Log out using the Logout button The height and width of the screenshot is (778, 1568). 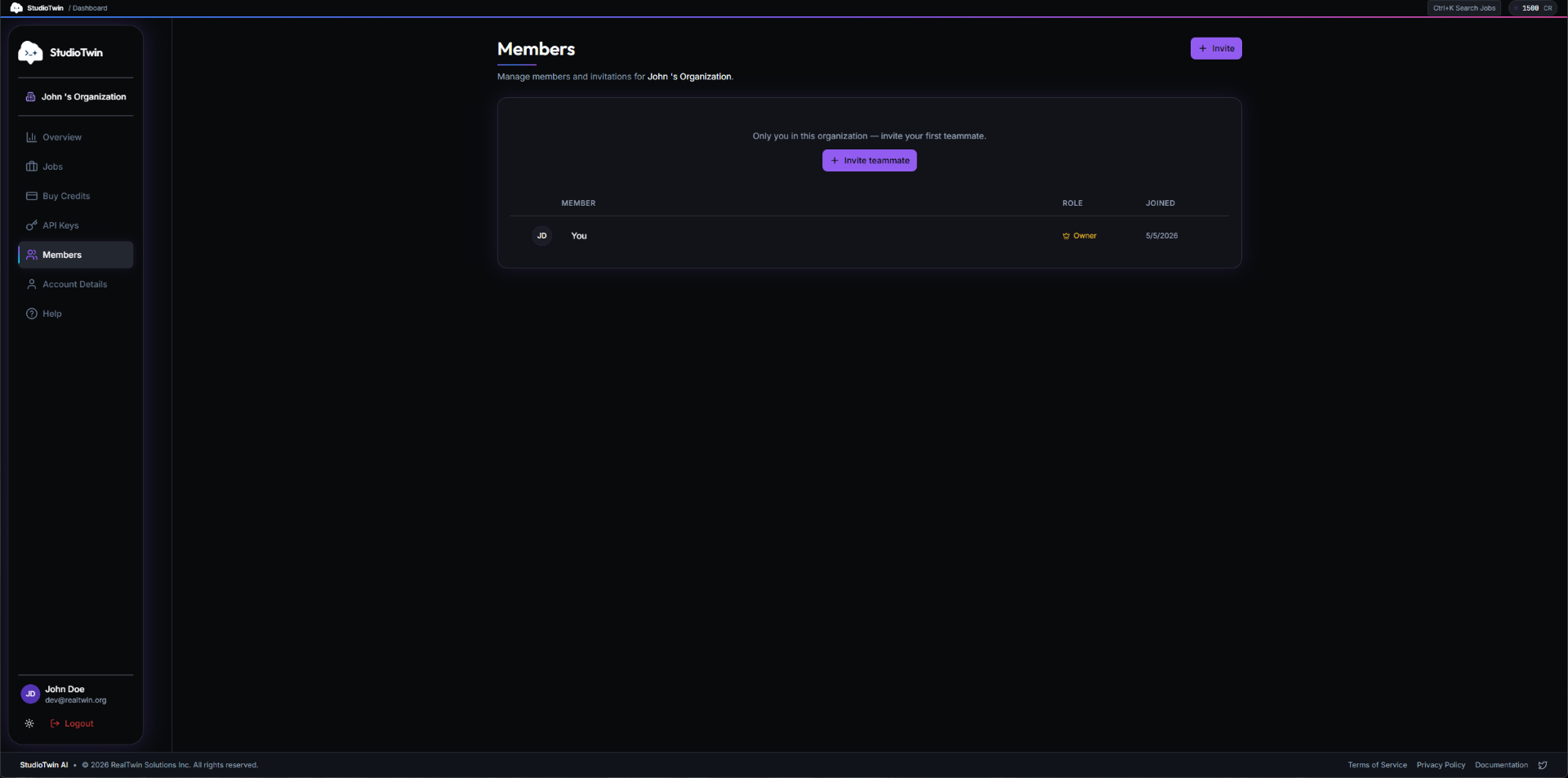72,723
